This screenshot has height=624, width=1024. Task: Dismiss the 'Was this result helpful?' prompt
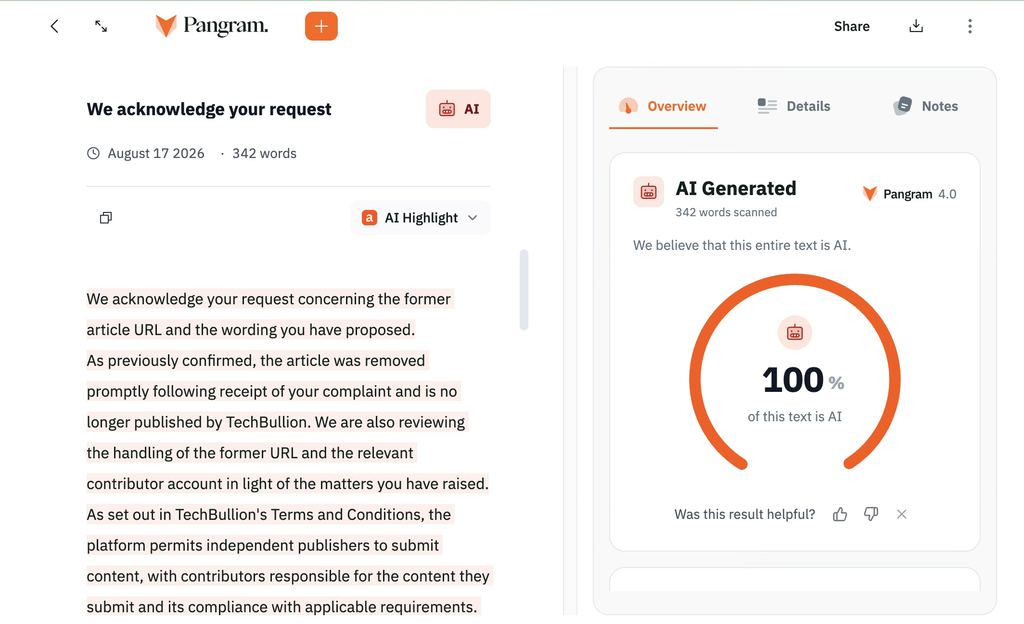(902, 514)
